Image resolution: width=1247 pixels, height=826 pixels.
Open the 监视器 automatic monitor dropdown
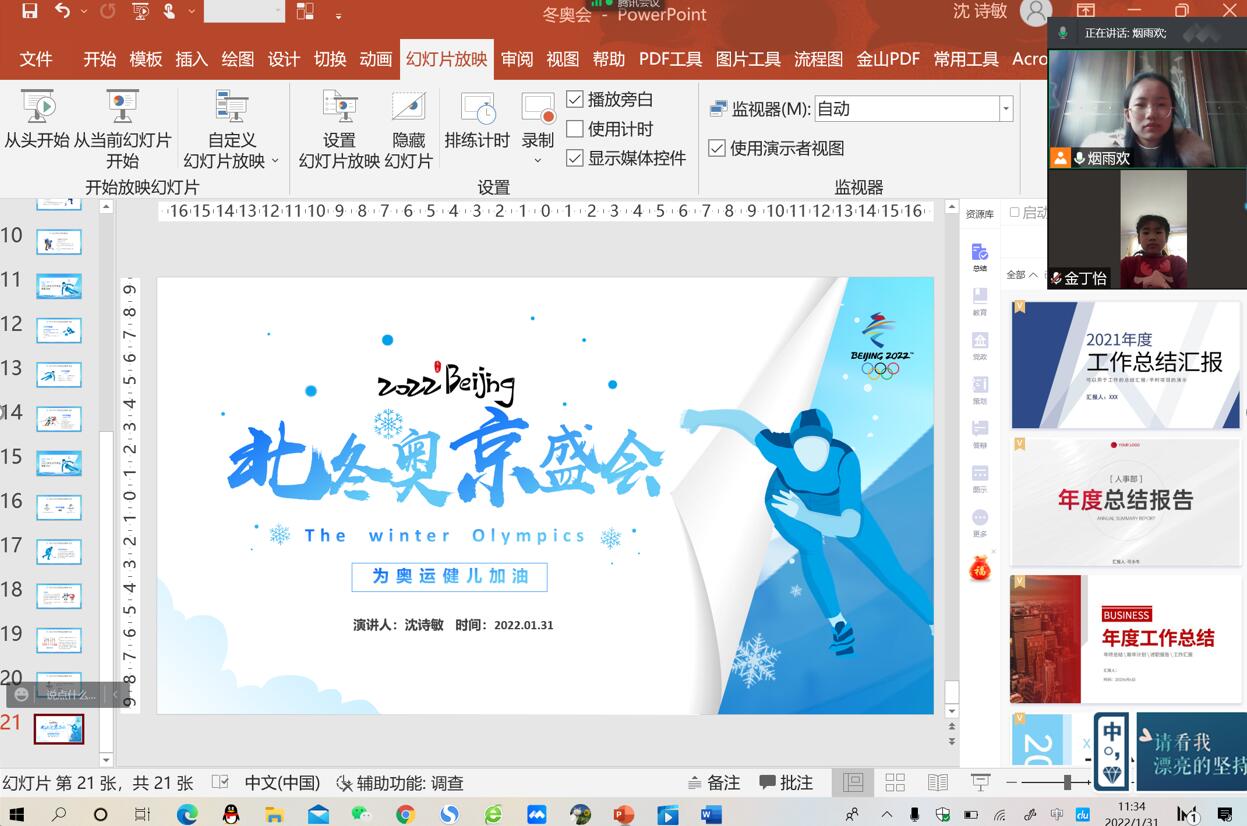[x=1005, y=107]
